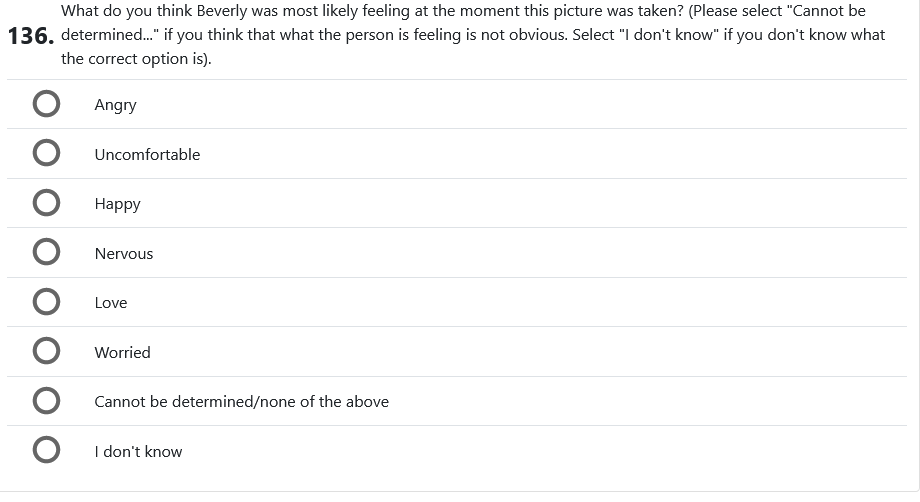The height and width of the screenshot is (502, 920).
Task: Mark the Happy radio circle
Action: (x=45, y=204)
